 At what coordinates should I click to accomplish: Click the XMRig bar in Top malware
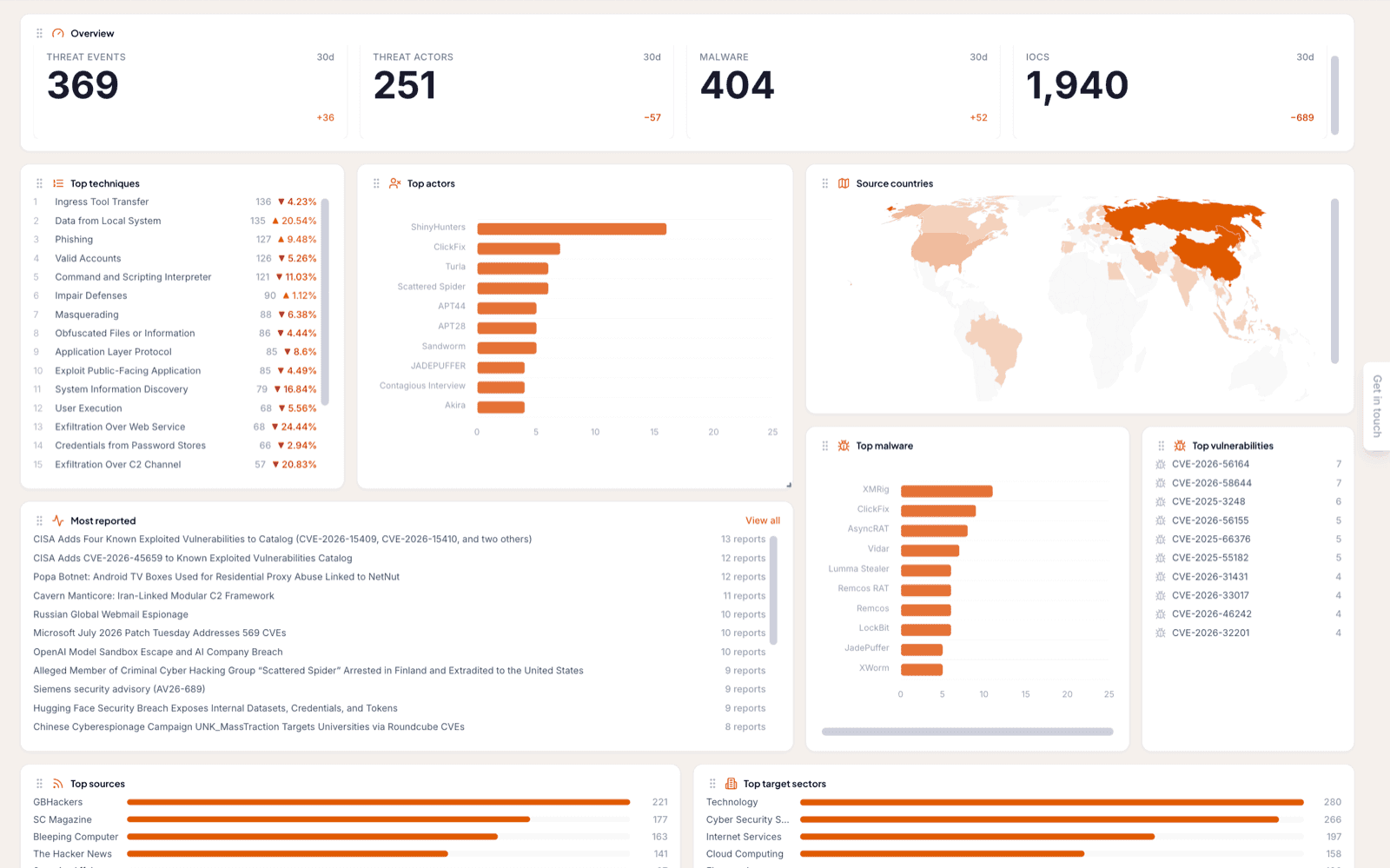[947, 491]
